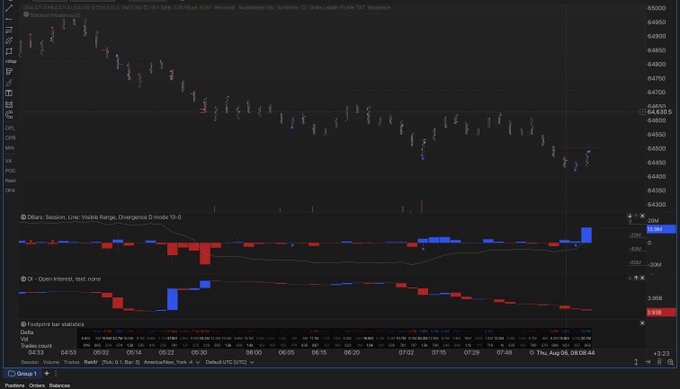Click scroll-to-latest bar icon
680x389 pixels.
tap(647, 362)
